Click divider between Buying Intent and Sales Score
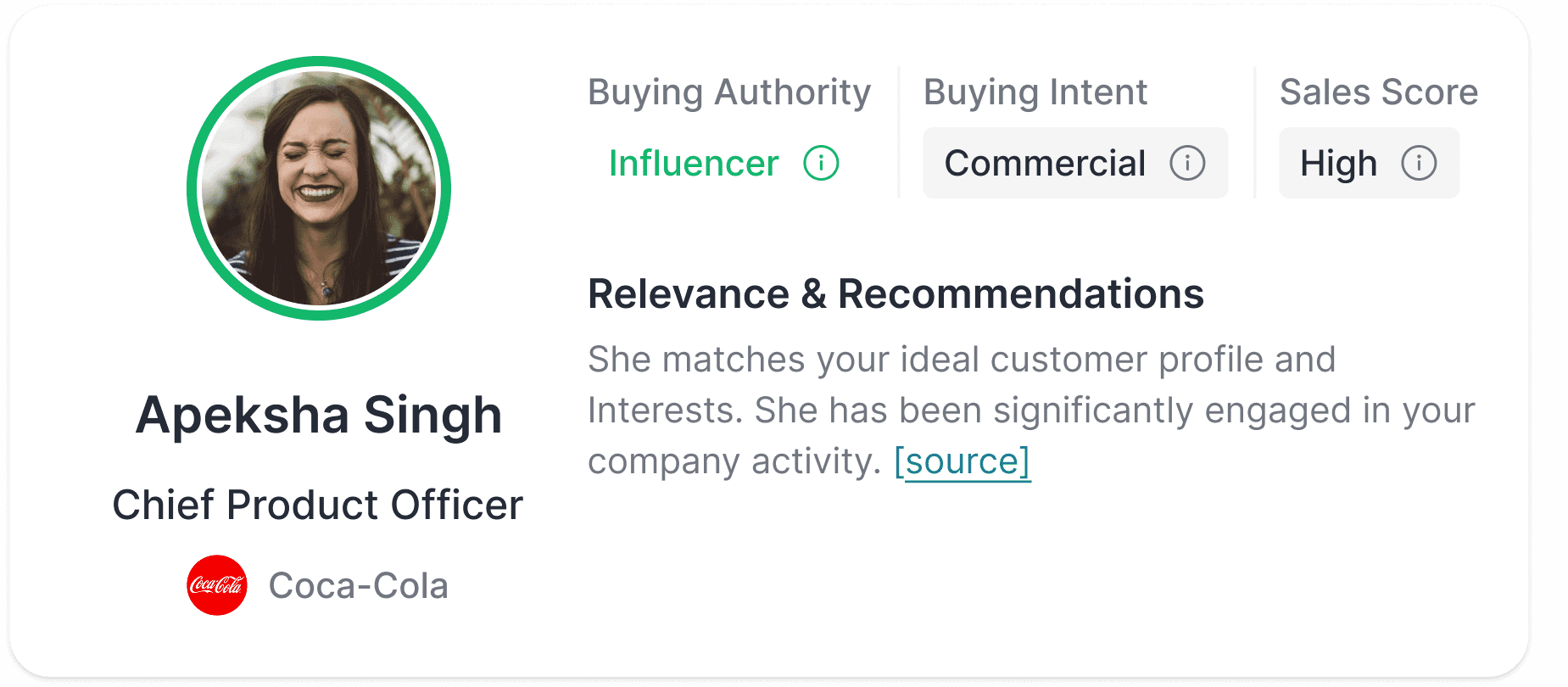This screenshot has width=1568, height=687. 1255,132
